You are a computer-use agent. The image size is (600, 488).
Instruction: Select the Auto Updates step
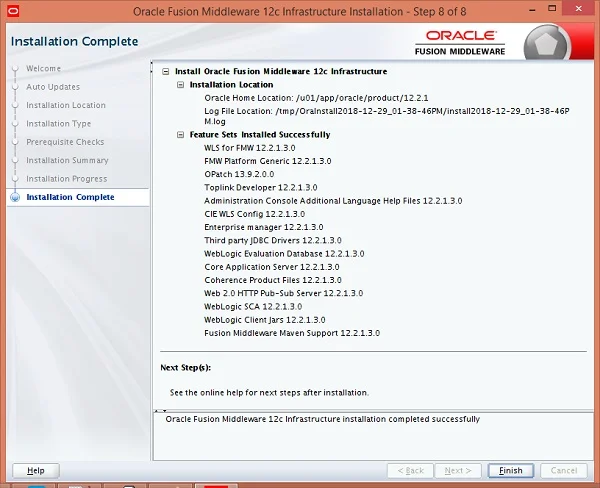[53, 87]
